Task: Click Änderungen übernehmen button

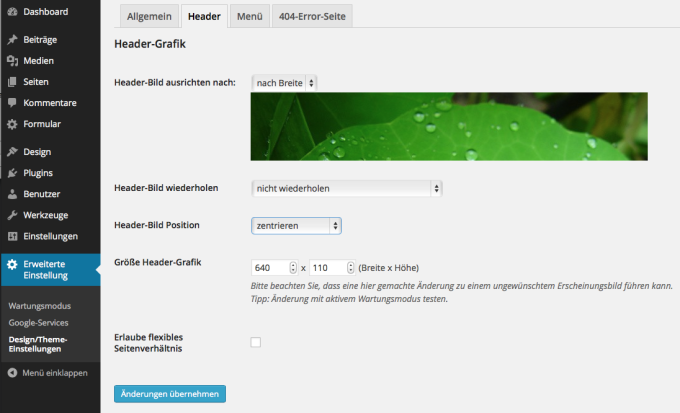Action: pos(170,394)
